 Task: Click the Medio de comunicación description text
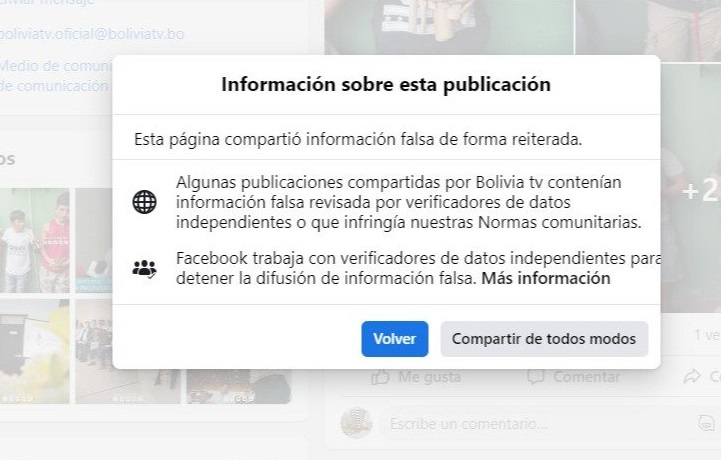(x=55, y=76)
